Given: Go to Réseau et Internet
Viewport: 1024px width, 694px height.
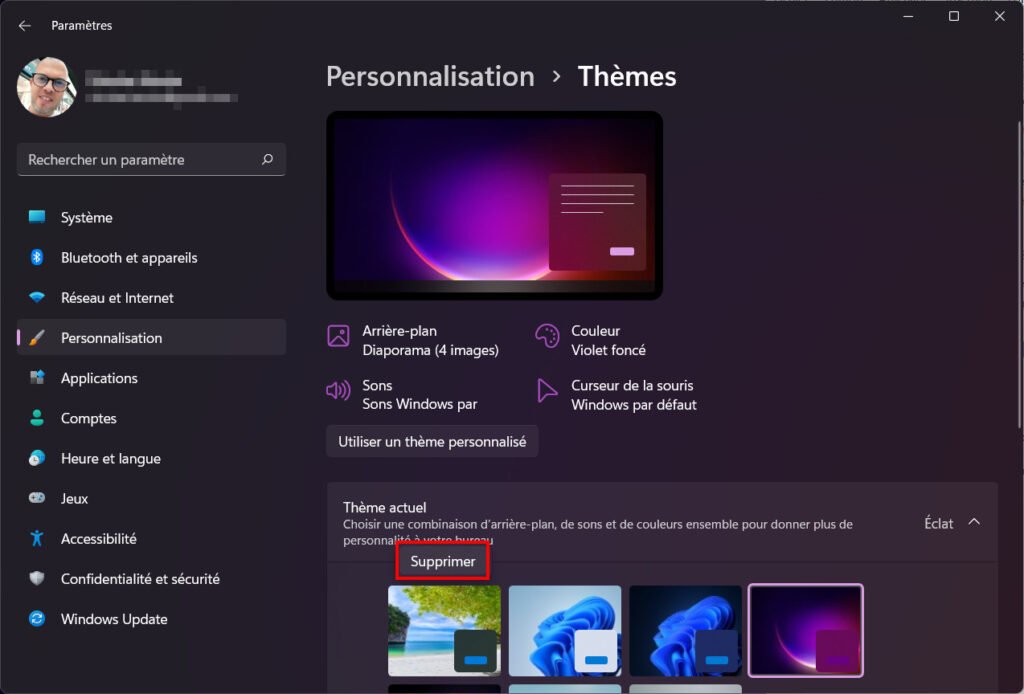Looking at the screenshot, I should coord(152,298).
